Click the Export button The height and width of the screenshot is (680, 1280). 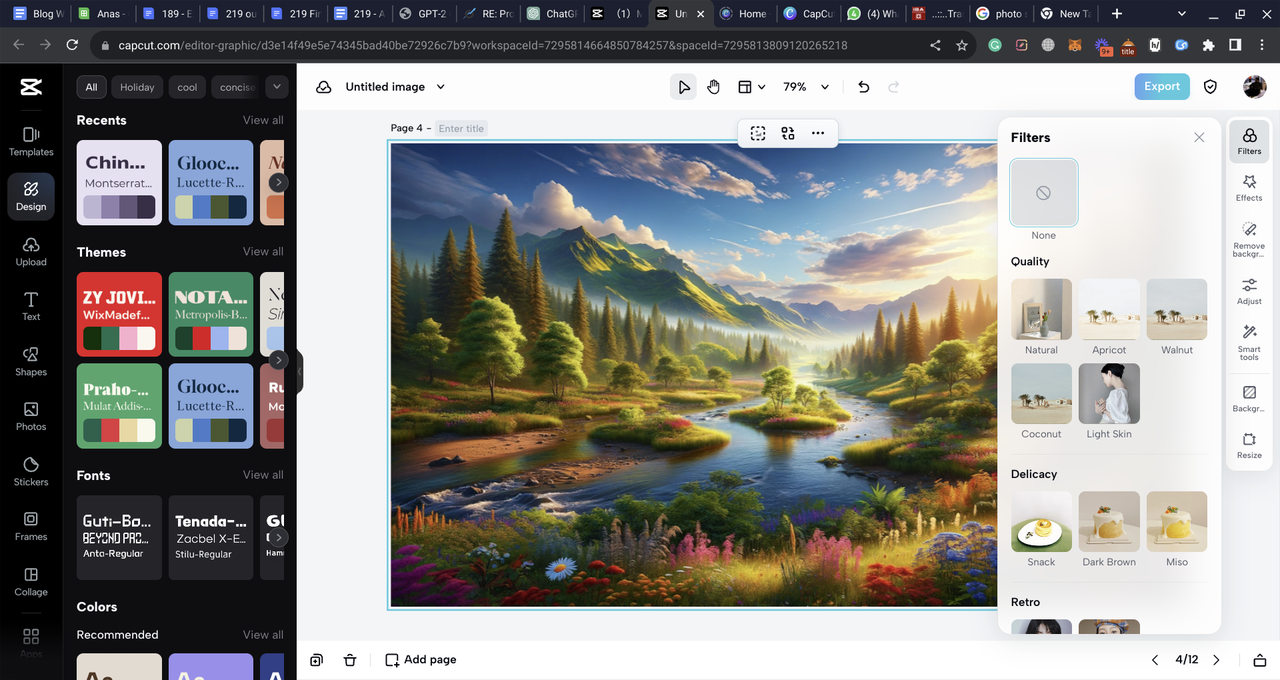click(1162, 86)
